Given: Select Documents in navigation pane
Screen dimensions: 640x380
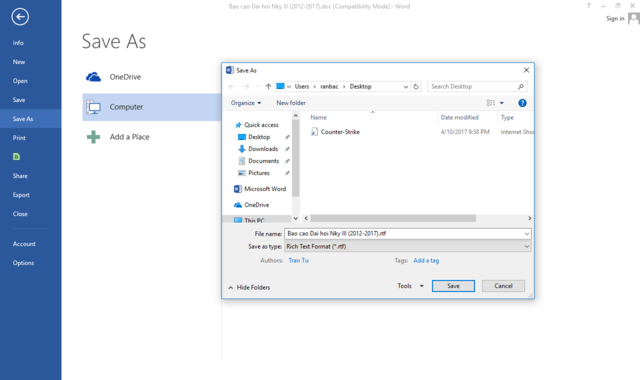Looking at the screenshot, I should (x=264, y=161).
